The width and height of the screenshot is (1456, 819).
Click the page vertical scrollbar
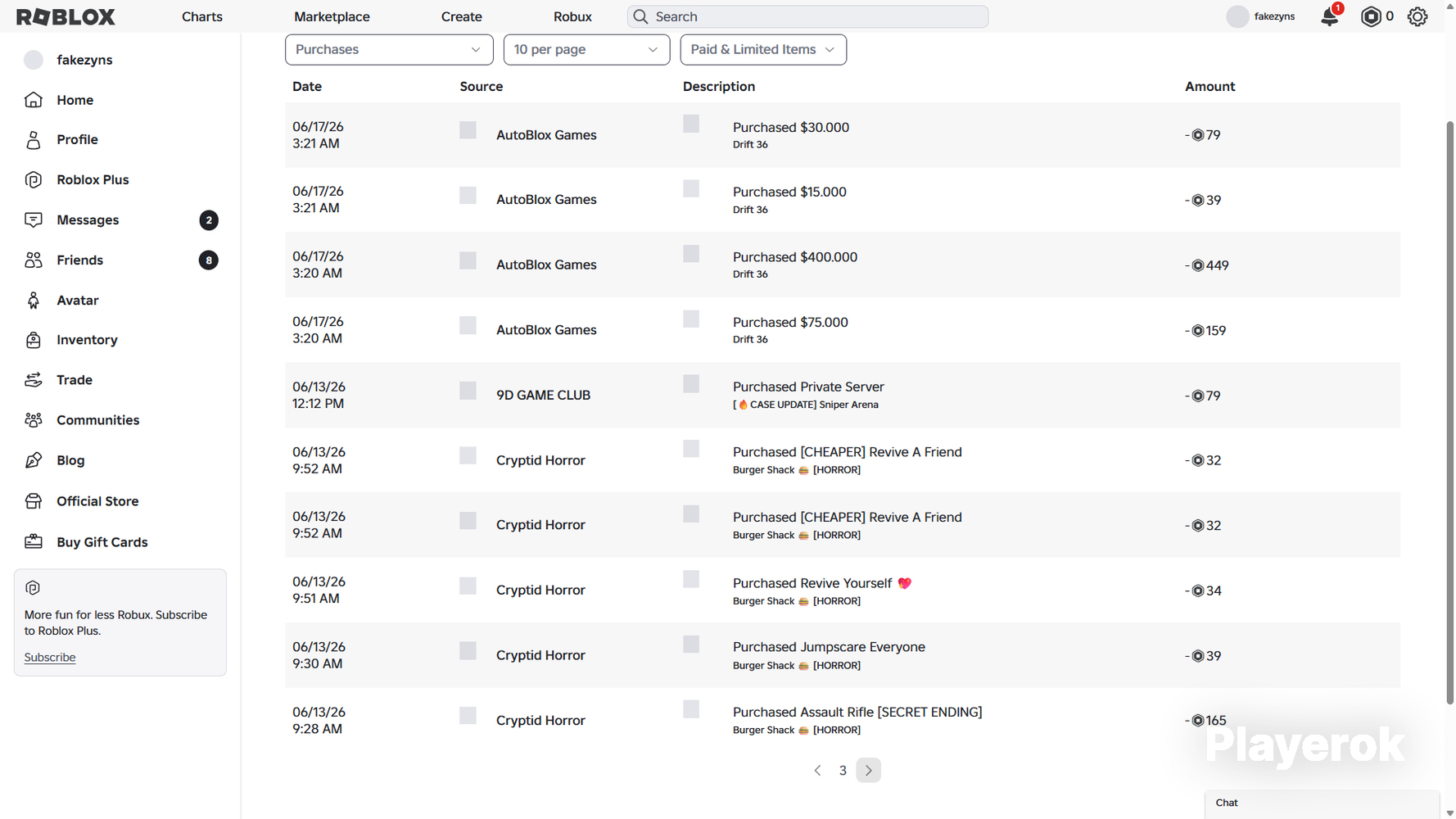(1449, 413)
